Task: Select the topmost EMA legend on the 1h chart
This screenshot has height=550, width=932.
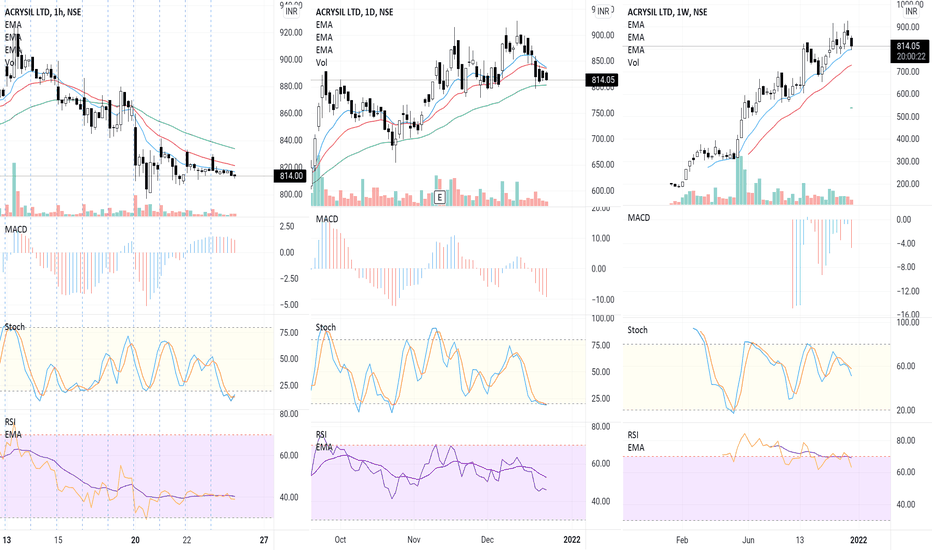Action: pyautogui.click(x=13, y=24)
